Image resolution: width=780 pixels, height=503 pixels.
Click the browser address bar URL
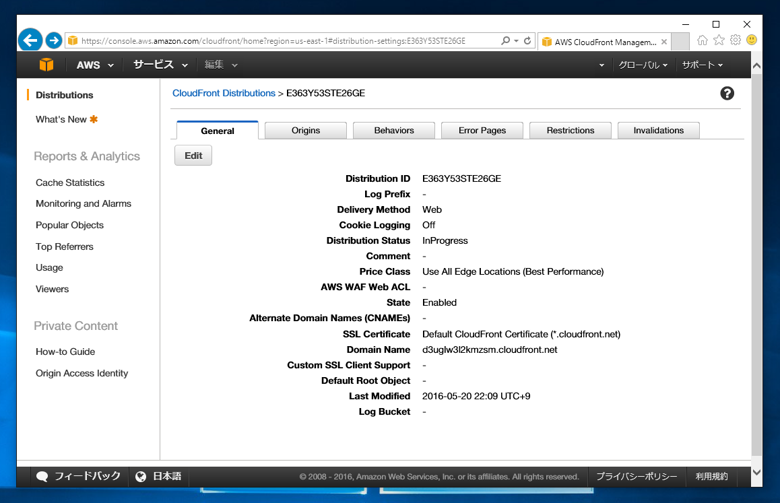click(x=273, y=41)
